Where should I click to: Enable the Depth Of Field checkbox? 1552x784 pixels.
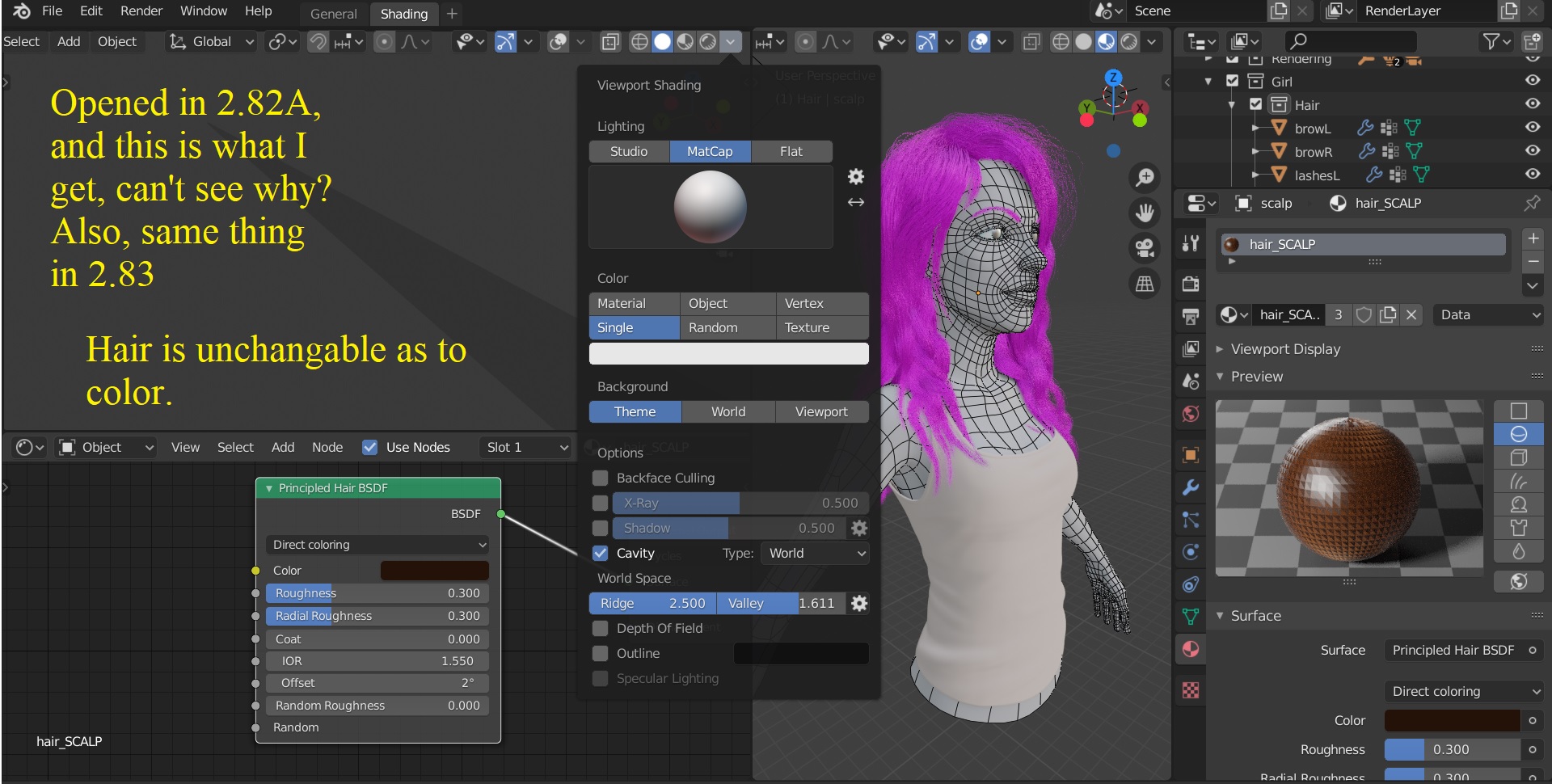coord(600,628)
